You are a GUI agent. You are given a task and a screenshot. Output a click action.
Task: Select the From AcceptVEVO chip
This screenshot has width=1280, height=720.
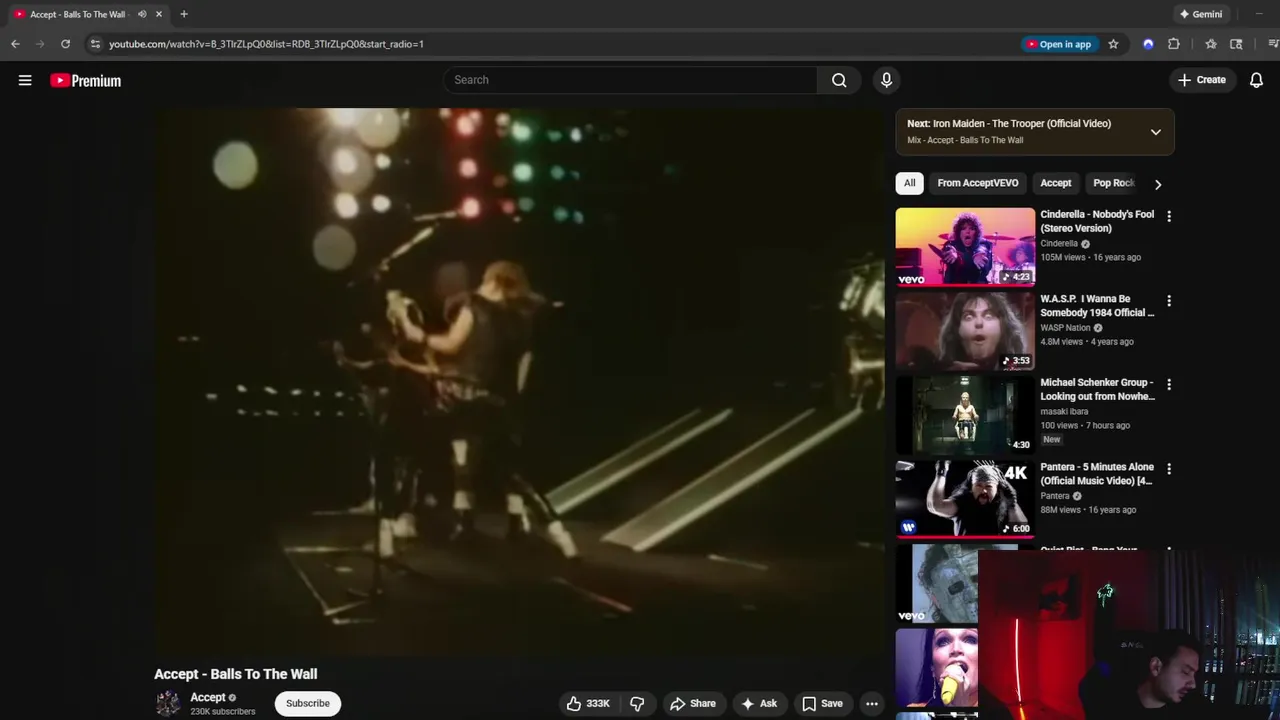[x=977, y=183]
